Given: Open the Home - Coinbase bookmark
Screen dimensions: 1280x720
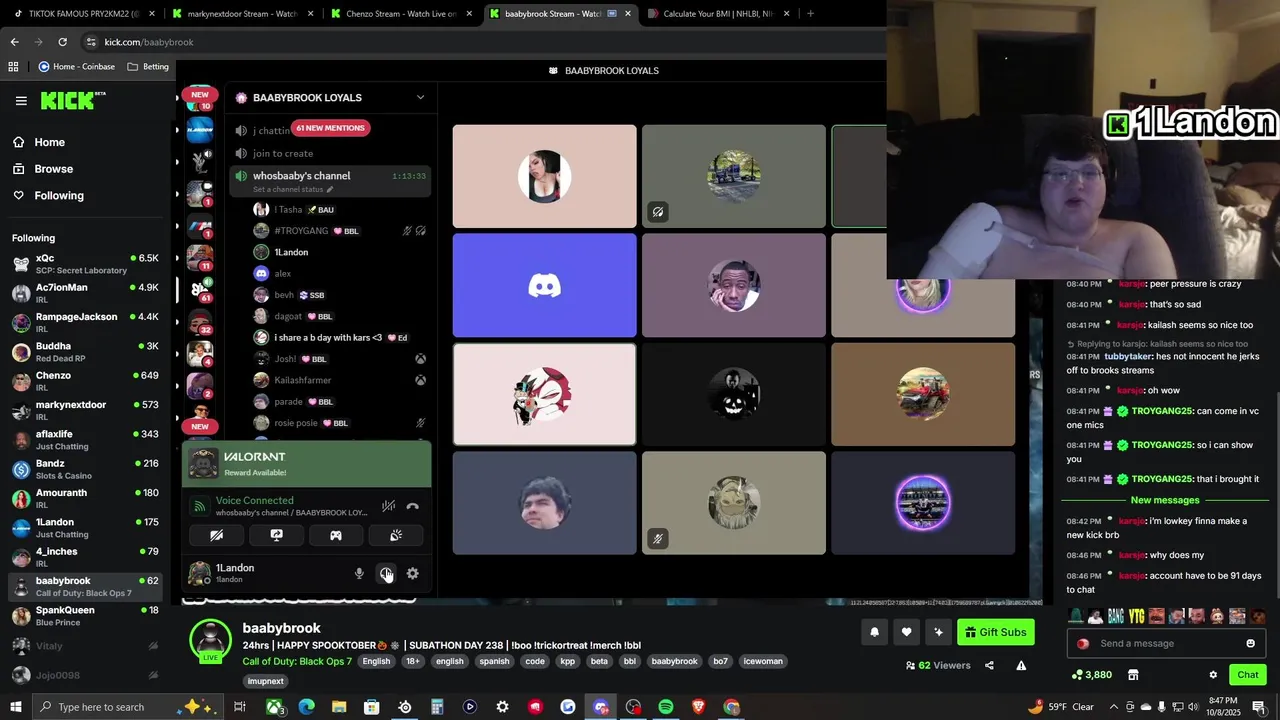Looking at the screenshot, I should (x=76, y=67).
